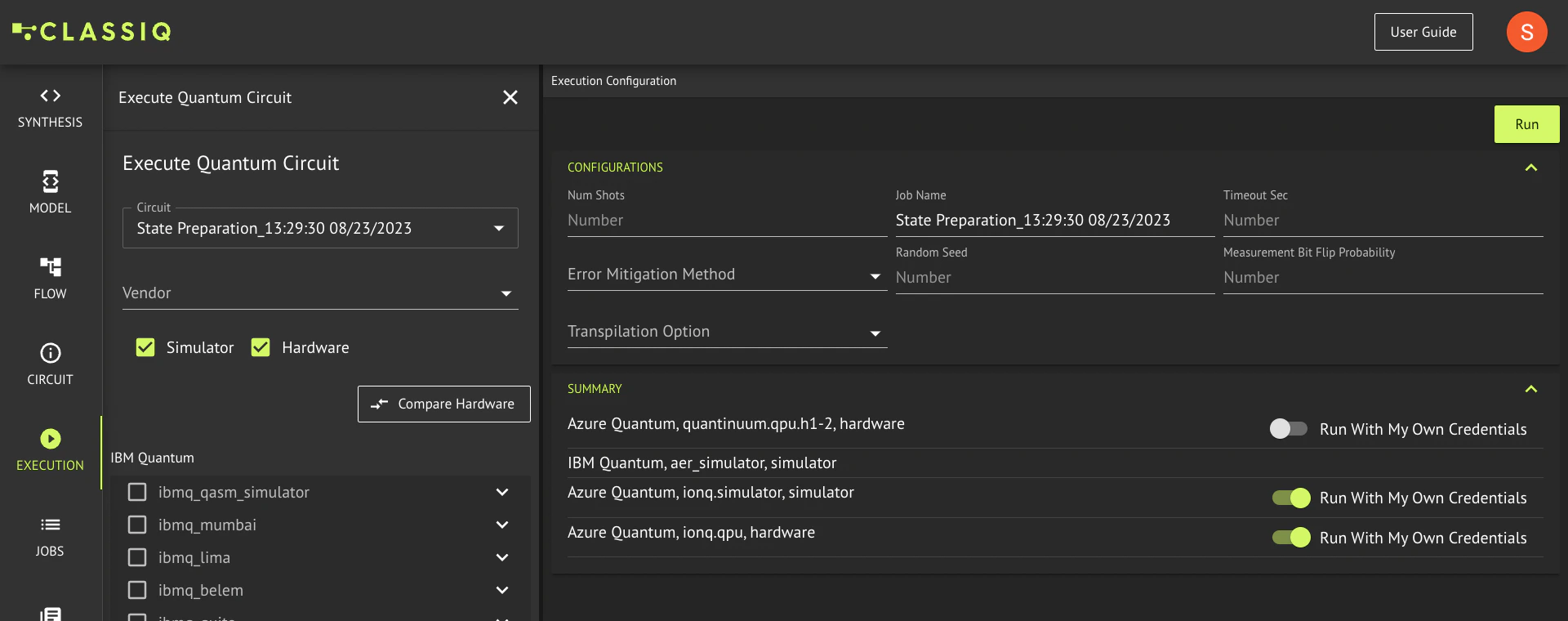Open the user avatar S menu
The height and width of the screenshot is (621, 1568).
click(1526, 32)
